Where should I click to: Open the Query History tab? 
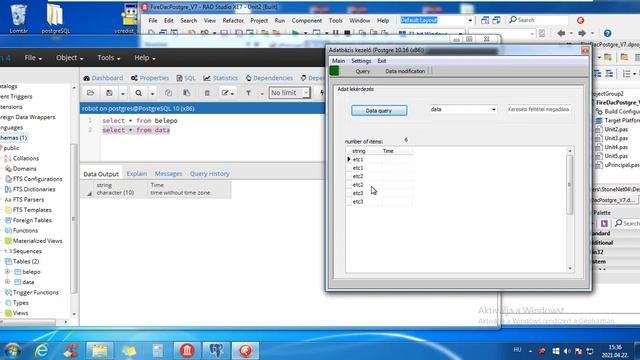pos(209,174)
